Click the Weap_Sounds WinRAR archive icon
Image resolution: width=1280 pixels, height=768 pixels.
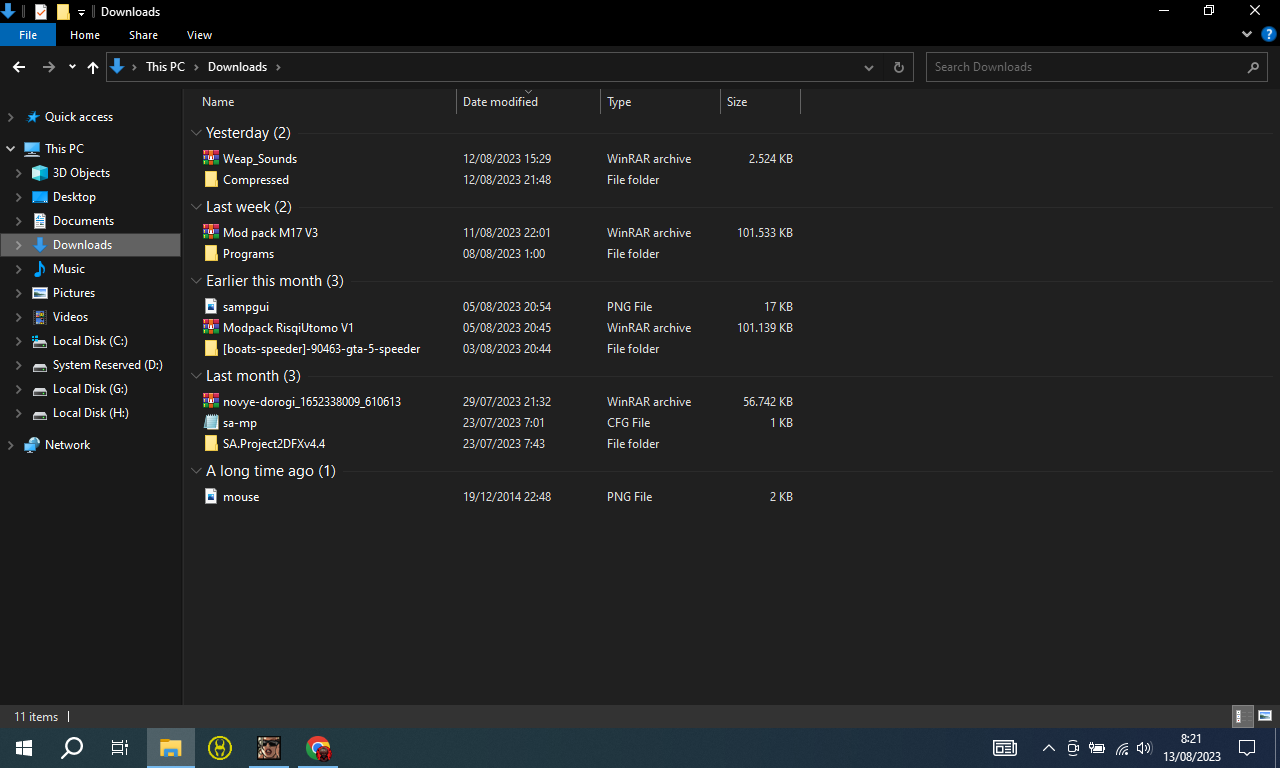pyautogui.click(x=211, y=158)
